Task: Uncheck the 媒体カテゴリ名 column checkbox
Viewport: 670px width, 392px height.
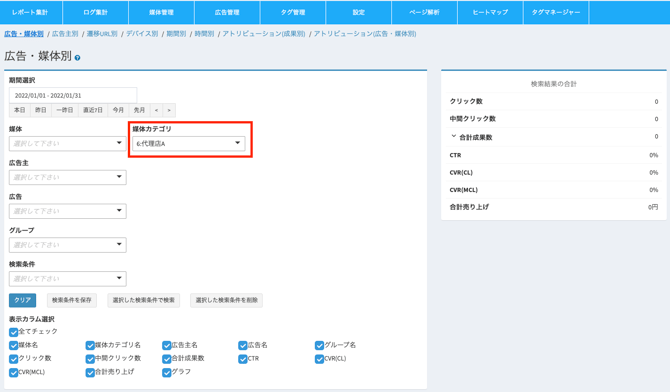Action: click(x=90, y=345)
